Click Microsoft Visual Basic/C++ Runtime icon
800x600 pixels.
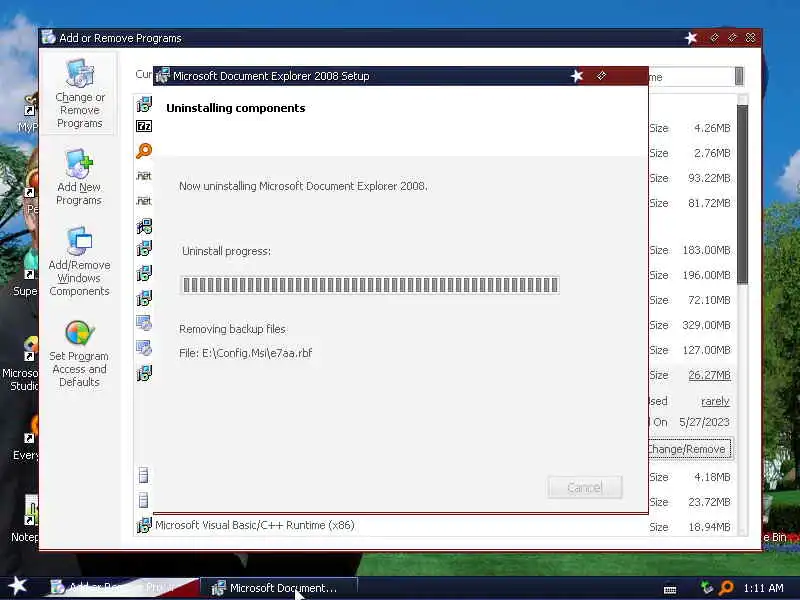(x=144, y=525)
